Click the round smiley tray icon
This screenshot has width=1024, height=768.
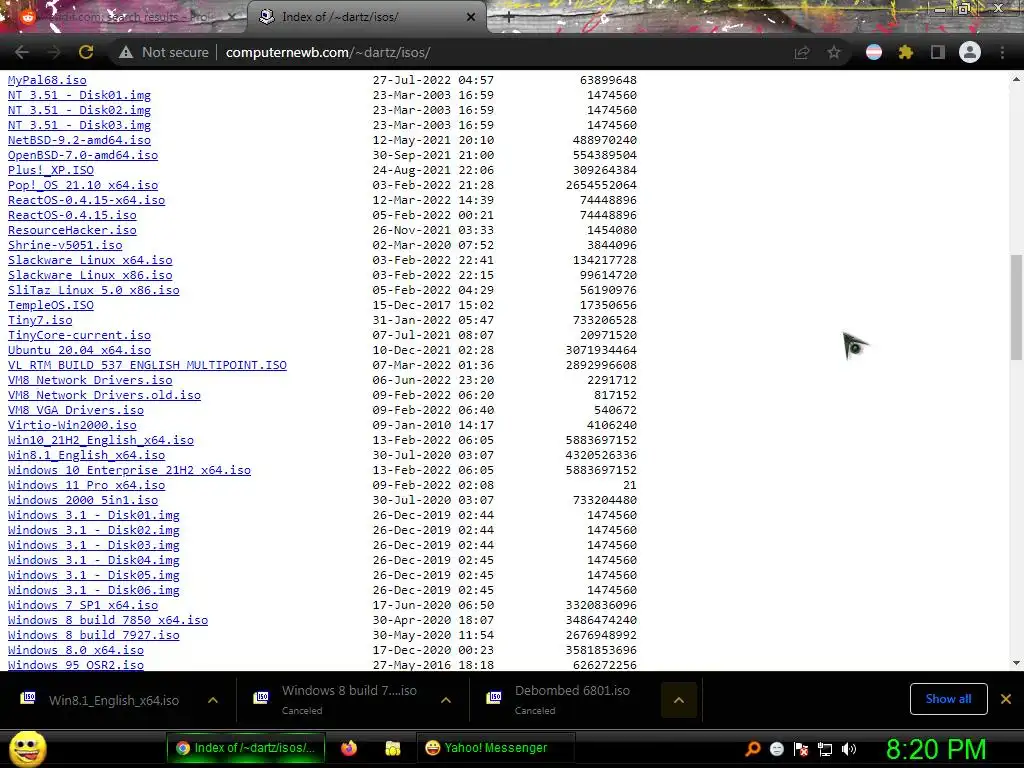[776, 749]
